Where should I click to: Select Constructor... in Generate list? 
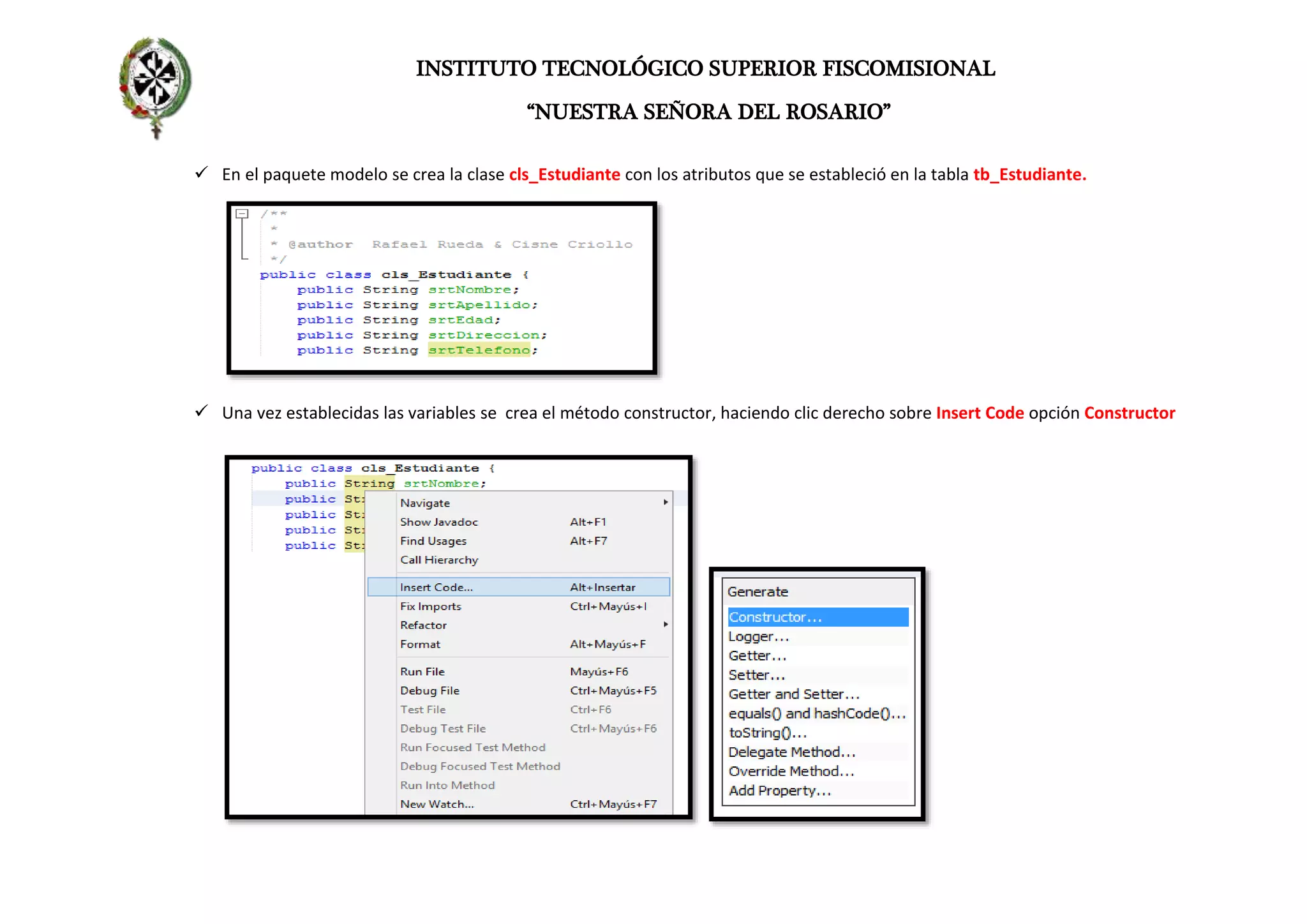(818, 617)
